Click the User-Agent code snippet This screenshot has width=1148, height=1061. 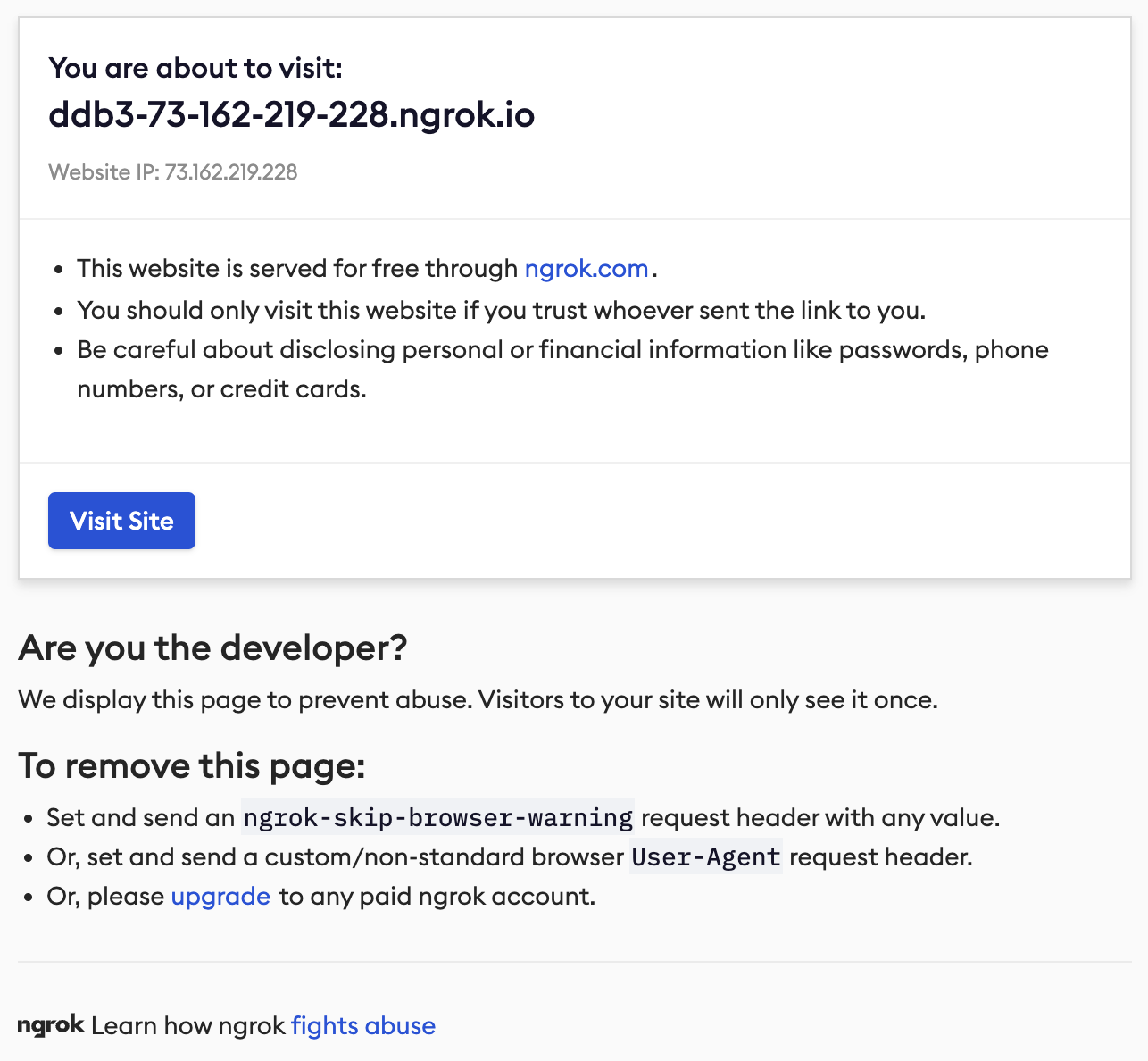click(x=706, y=857)
